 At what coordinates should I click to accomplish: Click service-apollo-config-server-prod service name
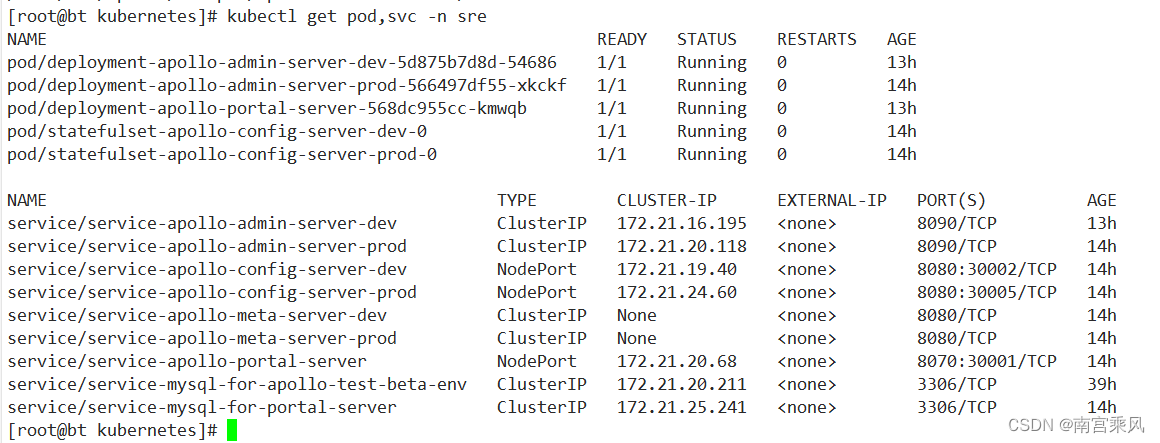212,292
